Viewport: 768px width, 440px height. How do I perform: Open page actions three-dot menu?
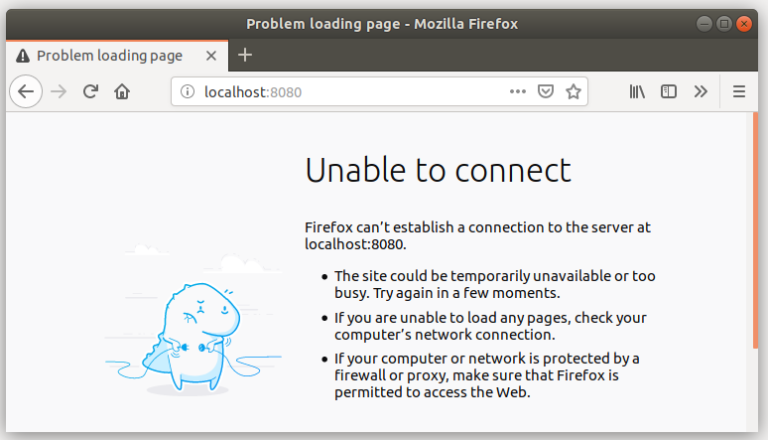pos(517,92)
